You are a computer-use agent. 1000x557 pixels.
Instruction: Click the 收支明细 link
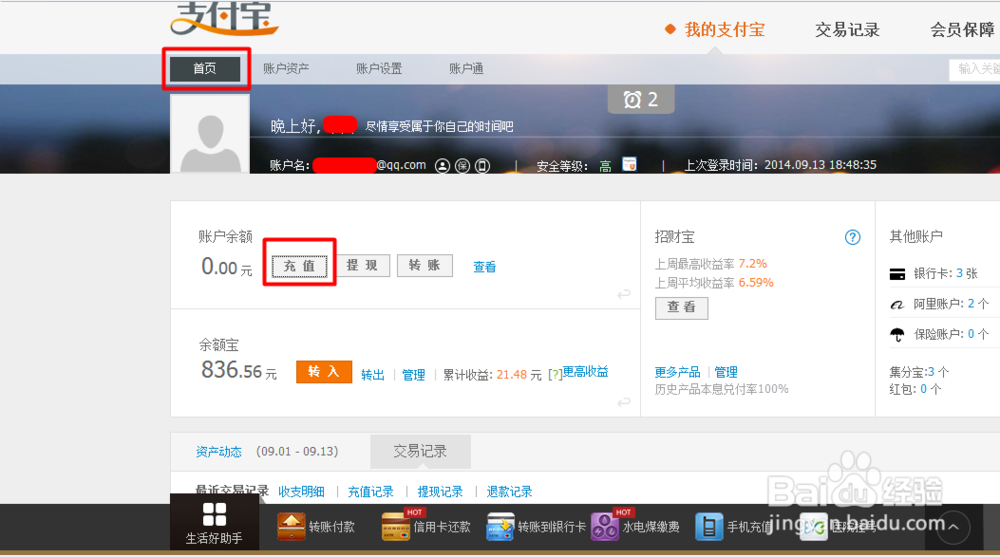click(x=301, y=492)
